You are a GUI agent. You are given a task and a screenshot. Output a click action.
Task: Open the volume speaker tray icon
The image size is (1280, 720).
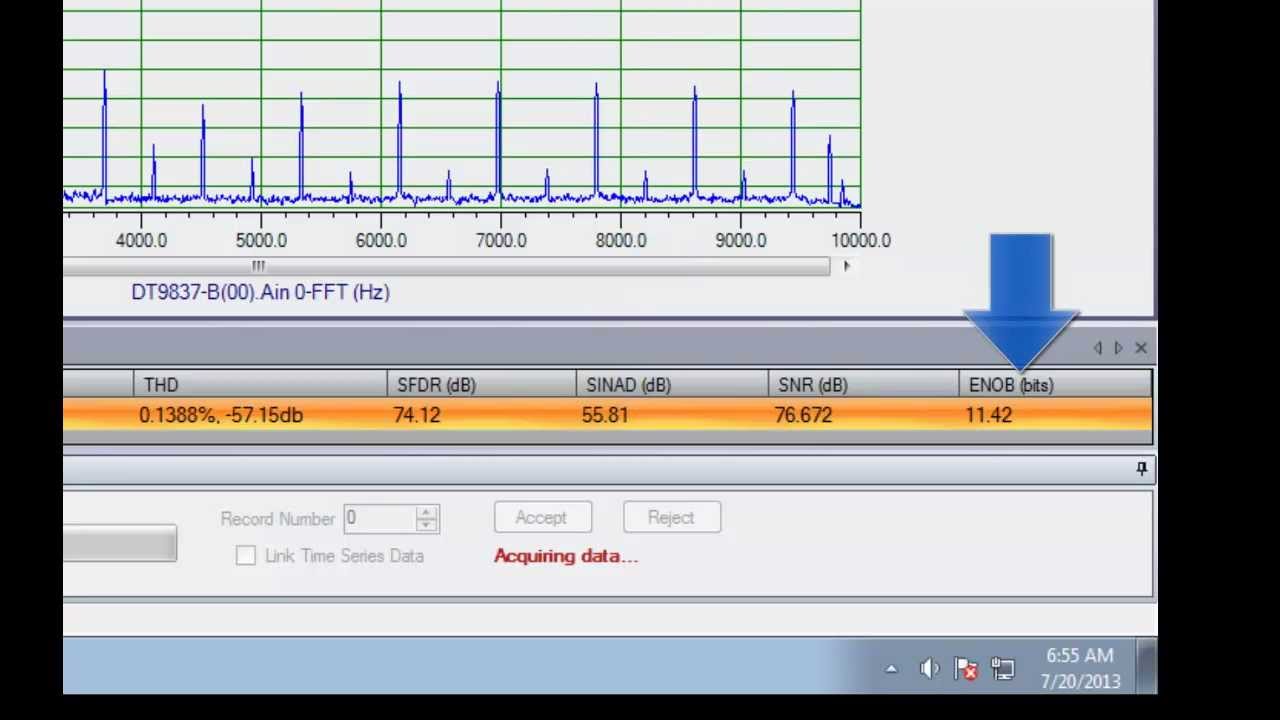point(929,669)
